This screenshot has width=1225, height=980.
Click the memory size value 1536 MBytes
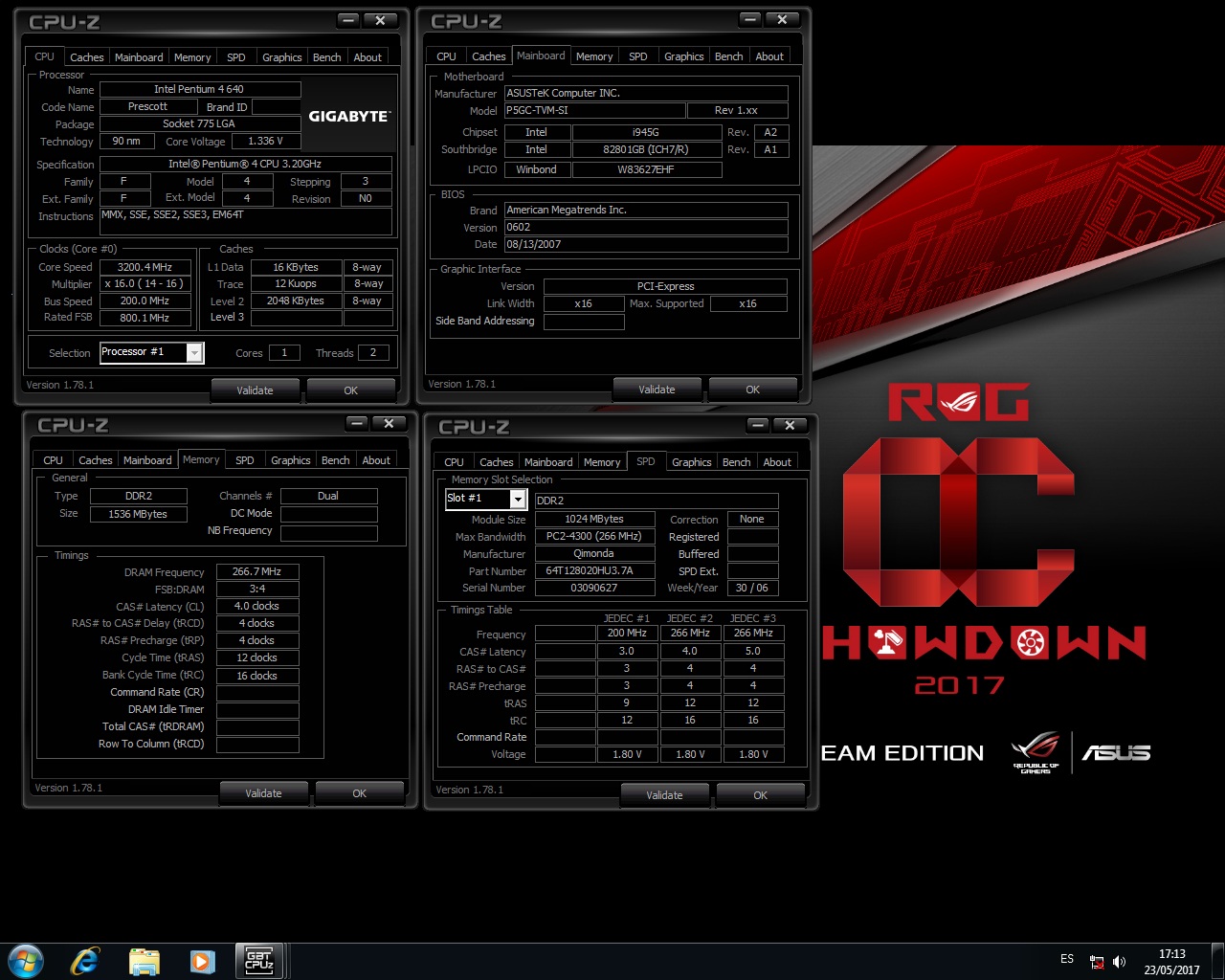138,514
